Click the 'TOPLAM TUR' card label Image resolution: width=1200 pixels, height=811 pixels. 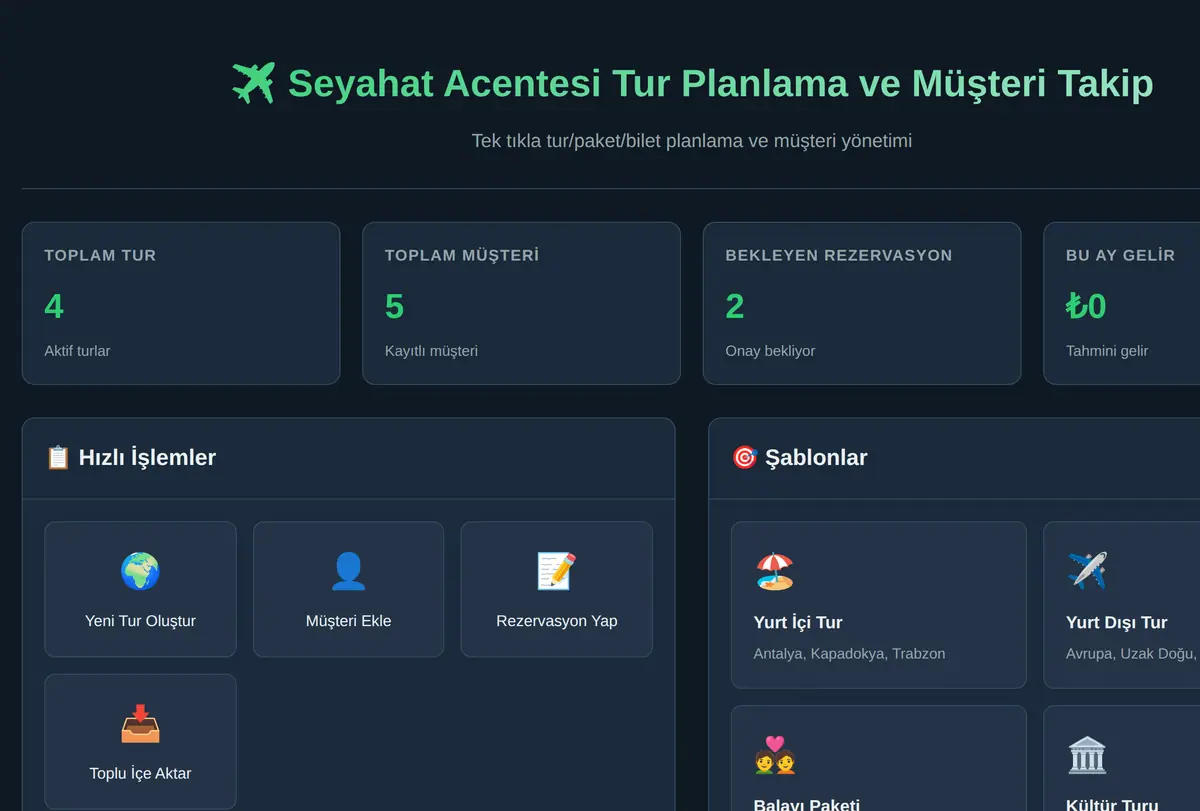(100, 255)
